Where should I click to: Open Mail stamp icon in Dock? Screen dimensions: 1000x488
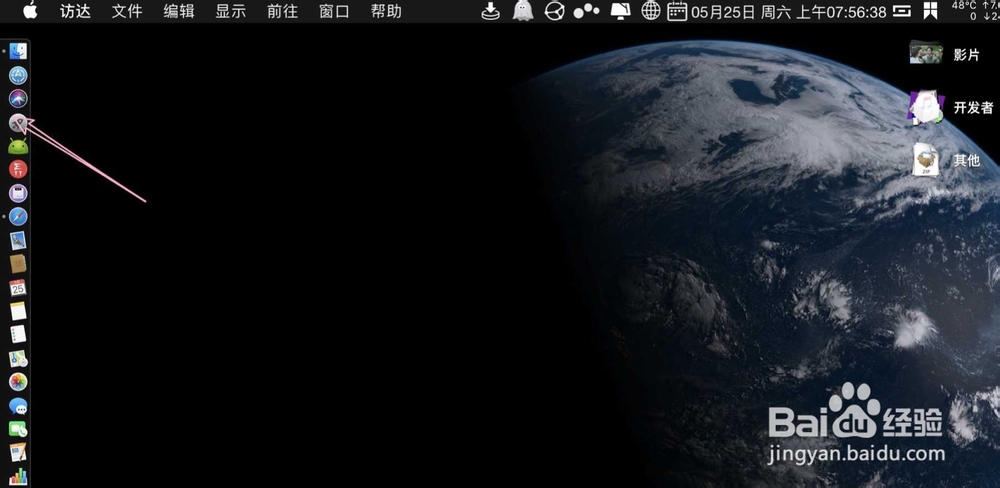point(18,240)
